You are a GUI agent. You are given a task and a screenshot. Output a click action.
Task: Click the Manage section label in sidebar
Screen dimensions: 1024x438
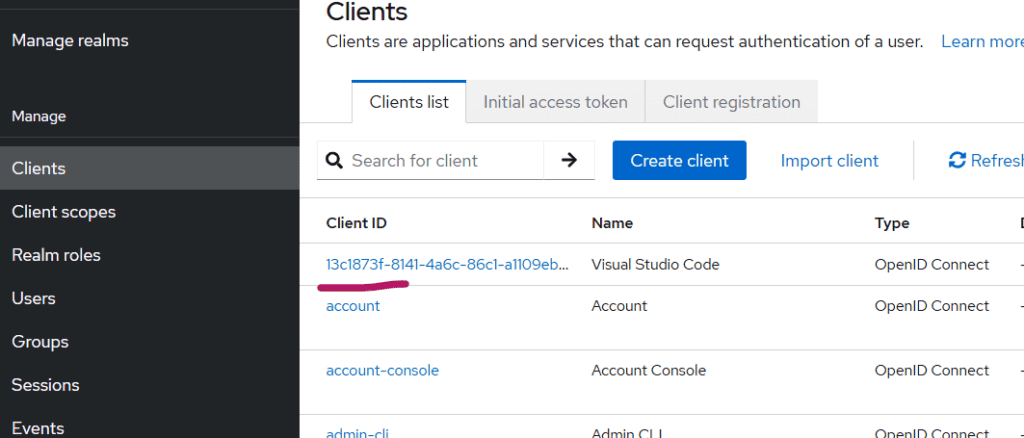click(39, 116)
